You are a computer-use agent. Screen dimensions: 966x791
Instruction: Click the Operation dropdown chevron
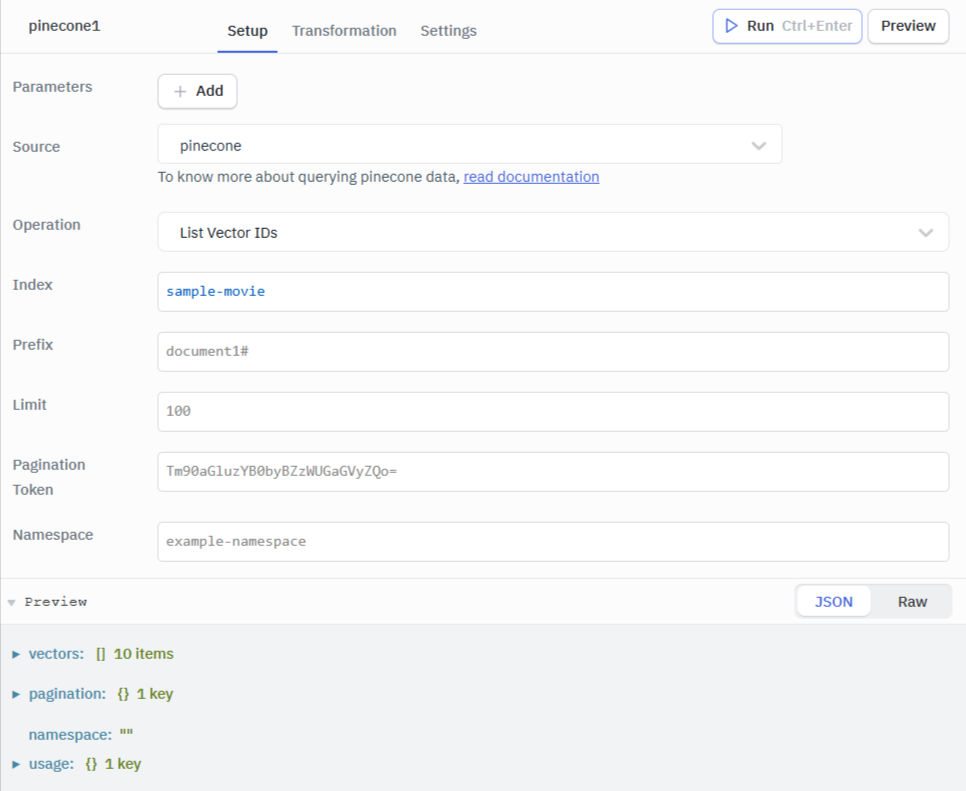[x=925, y=233]
